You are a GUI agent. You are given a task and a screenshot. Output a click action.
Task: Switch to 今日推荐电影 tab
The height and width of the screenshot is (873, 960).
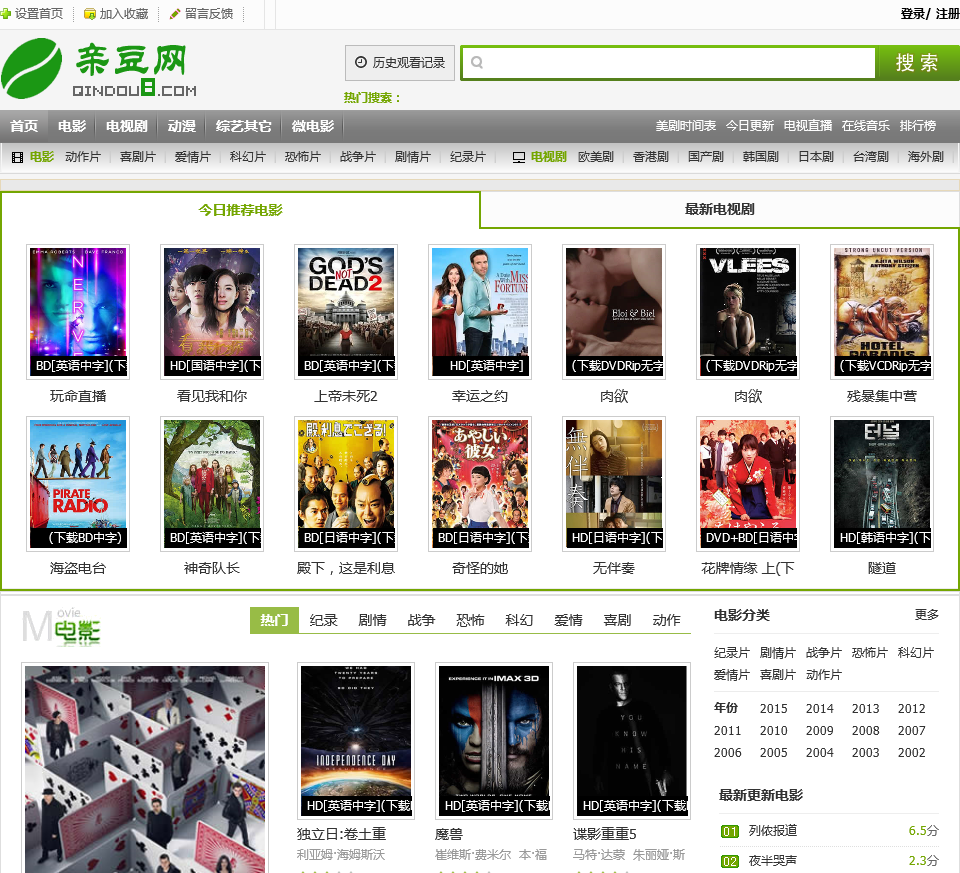[x=241, y=210]
